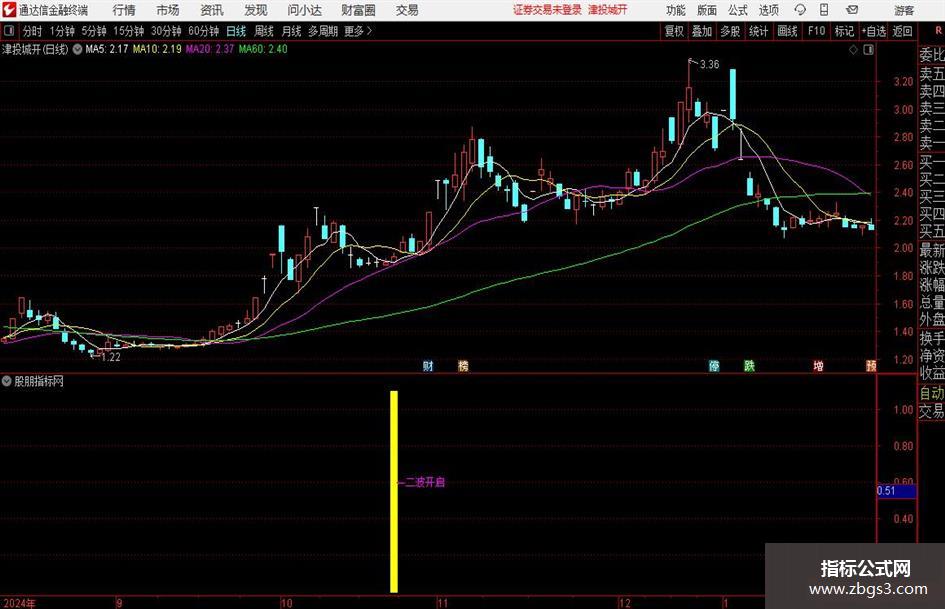This screenshot has width=945, height=609.
Task: Switch to 5分钟 chart period
Action: tap(94, 31)
